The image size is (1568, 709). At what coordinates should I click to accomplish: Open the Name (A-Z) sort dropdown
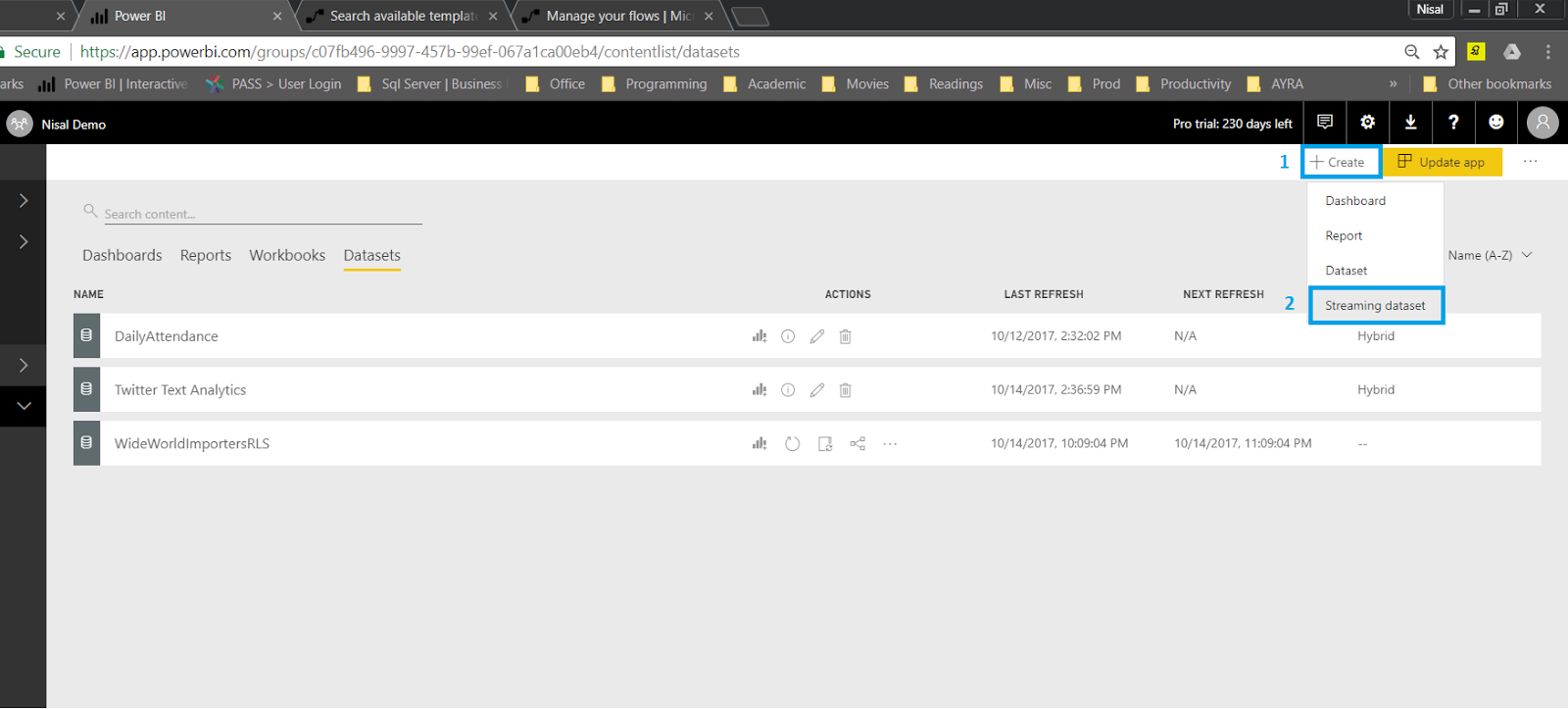pos(1490,255)
